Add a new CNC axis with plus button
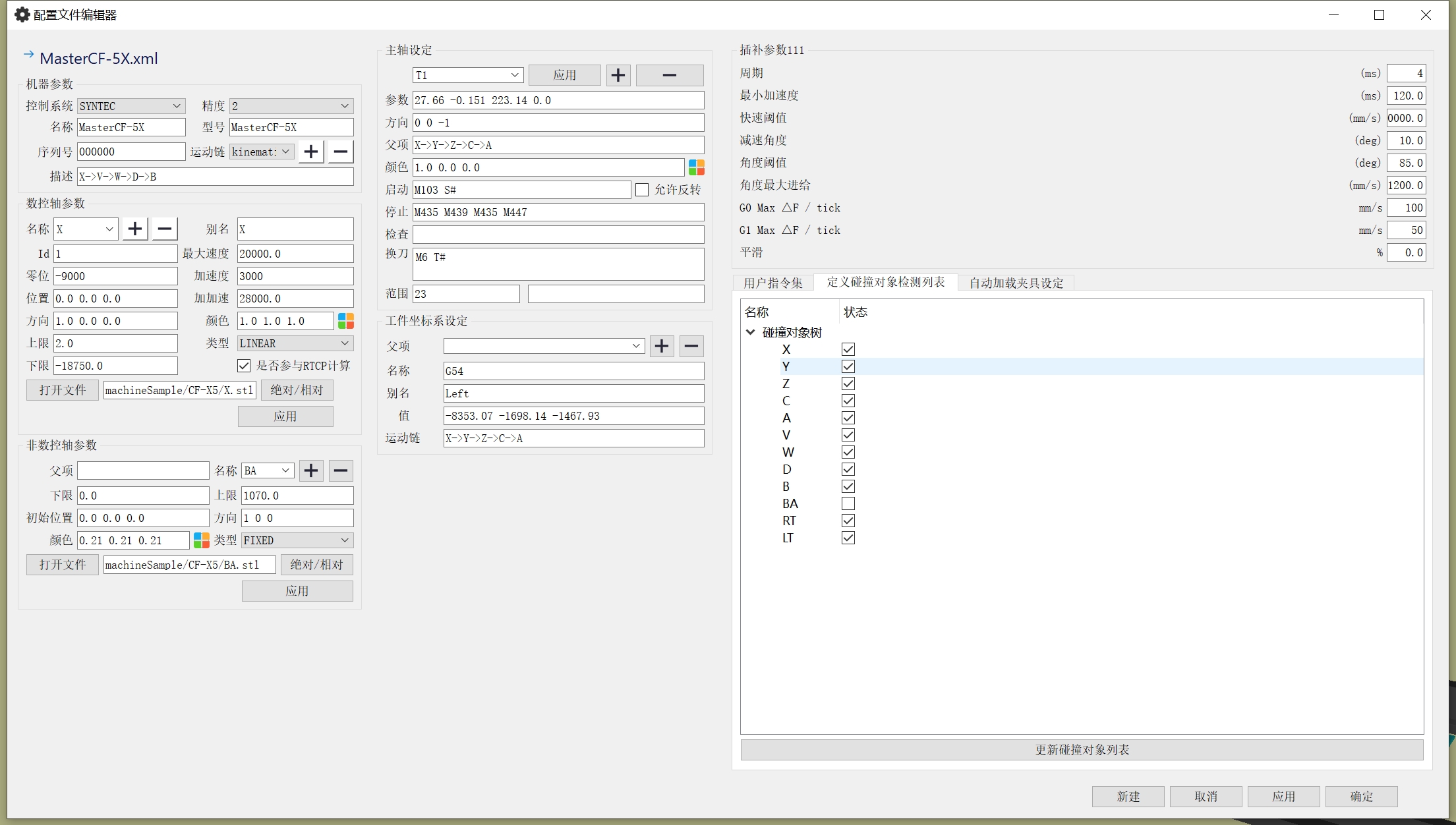Screen dimensions: 1456x825 135,229
